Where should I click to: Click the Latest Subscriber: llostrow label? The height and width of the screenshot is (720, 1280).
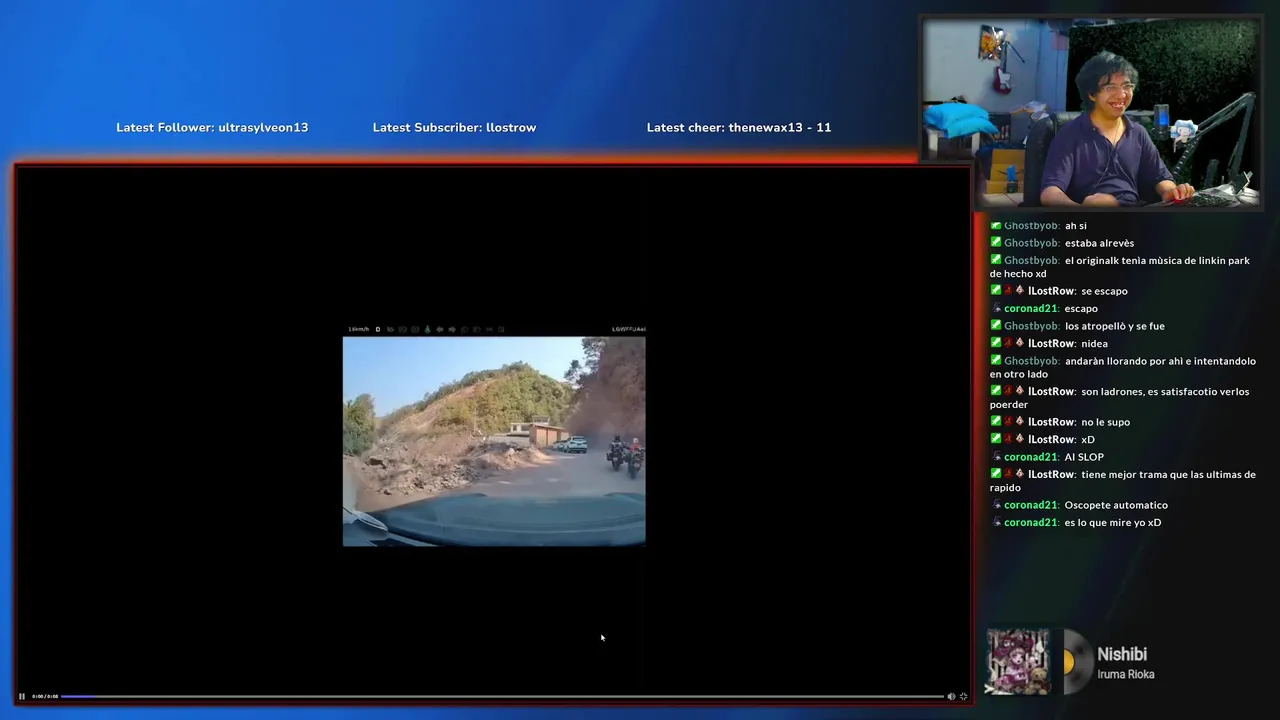[454, 127]
